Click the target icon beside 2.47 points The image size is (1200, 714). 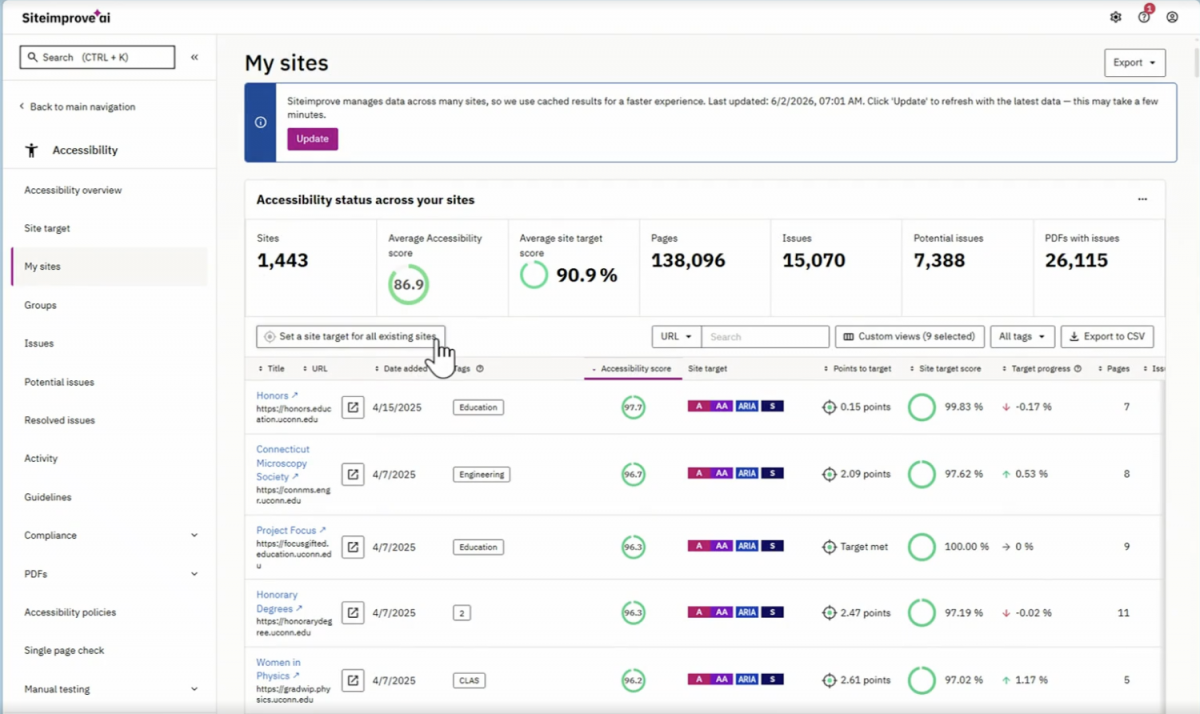coord(829,612)
